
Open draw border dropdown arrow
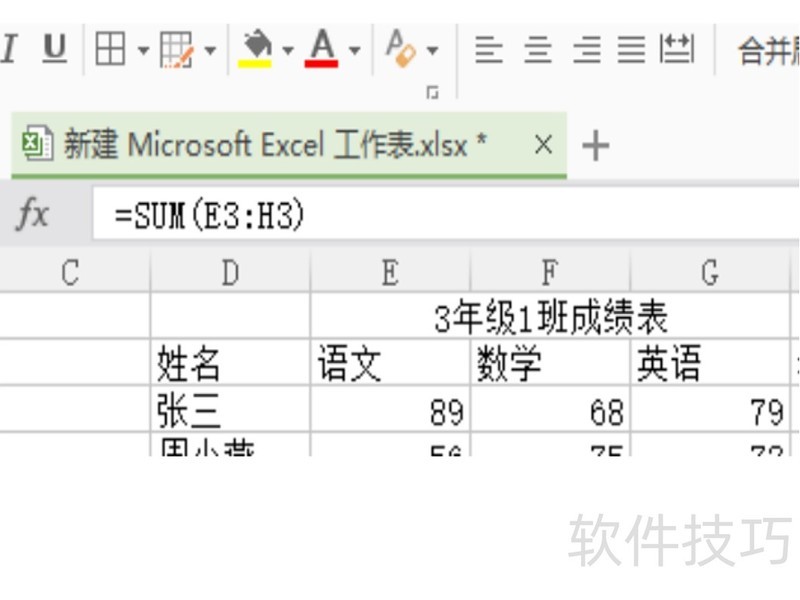210,50
